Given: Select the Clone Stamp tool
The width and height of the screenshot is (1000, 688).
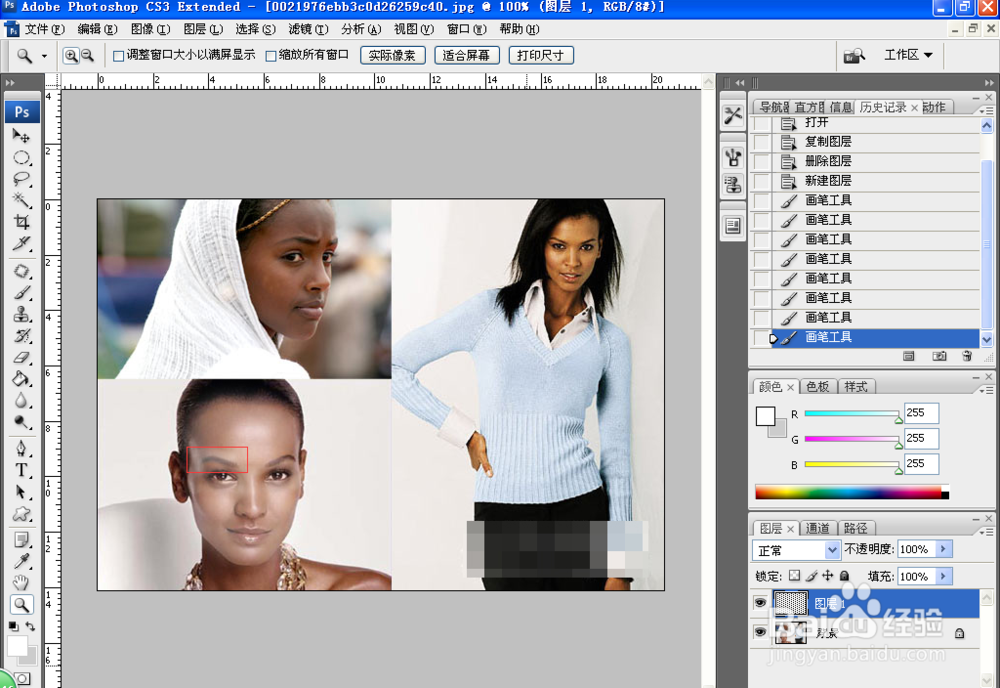Looking at the screenshot, I should 22,314.
